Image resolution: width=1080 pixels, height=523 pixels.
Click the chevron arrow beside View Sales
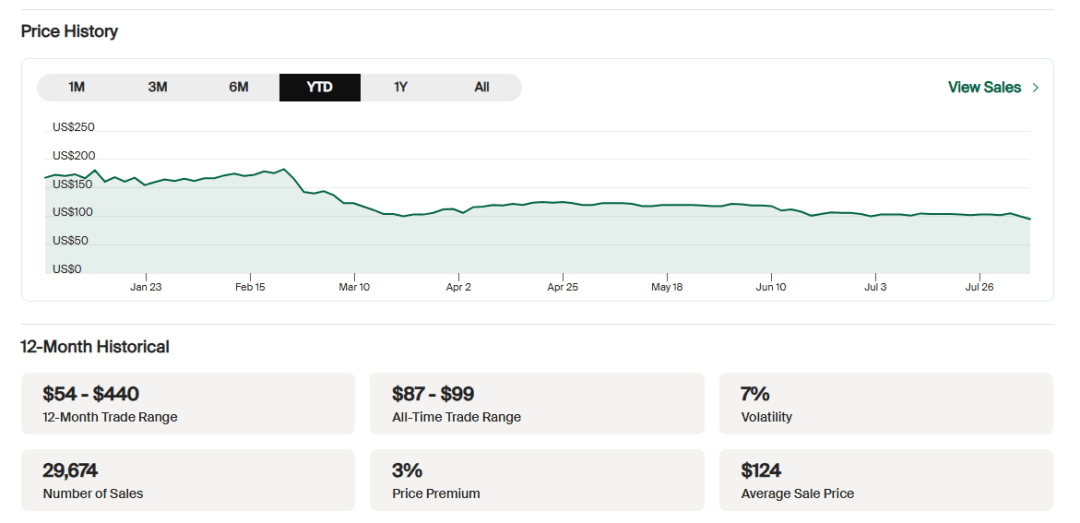tap(1036, 88)
